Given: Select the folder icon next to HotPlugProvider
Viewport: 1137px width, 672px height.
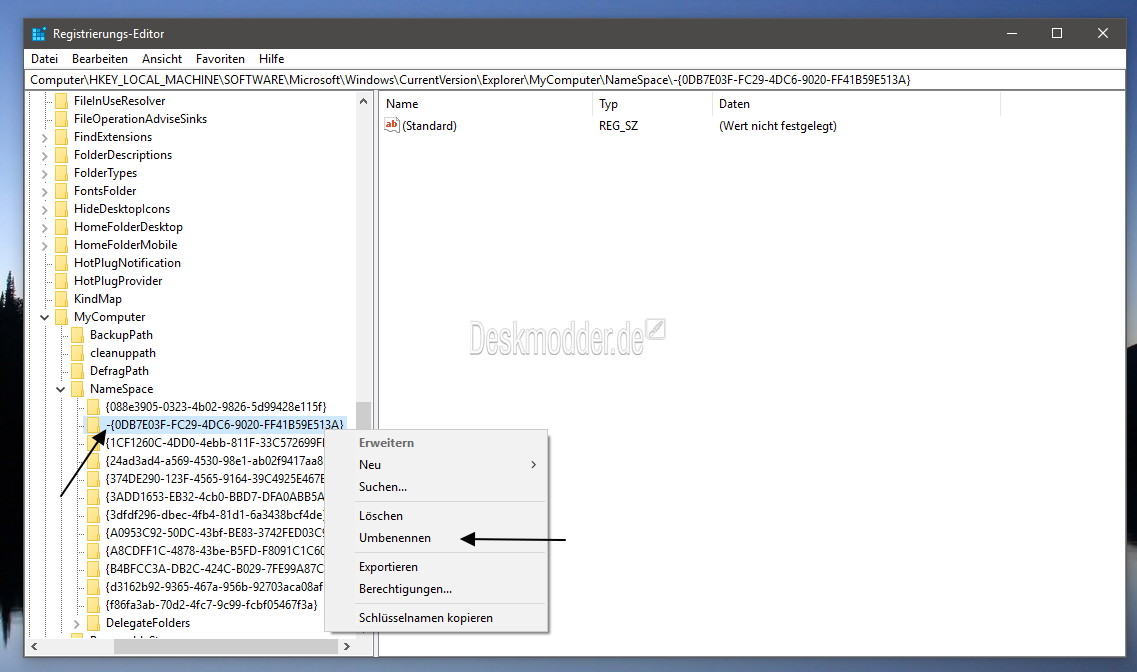Looking at the screenshot, I should click(x=62, y=281).
